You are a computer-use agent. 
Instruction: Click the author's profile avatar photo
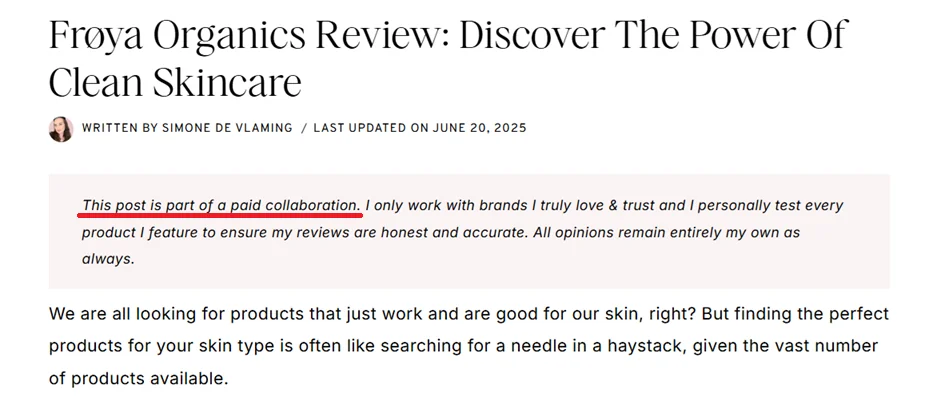tap(61, 129)
